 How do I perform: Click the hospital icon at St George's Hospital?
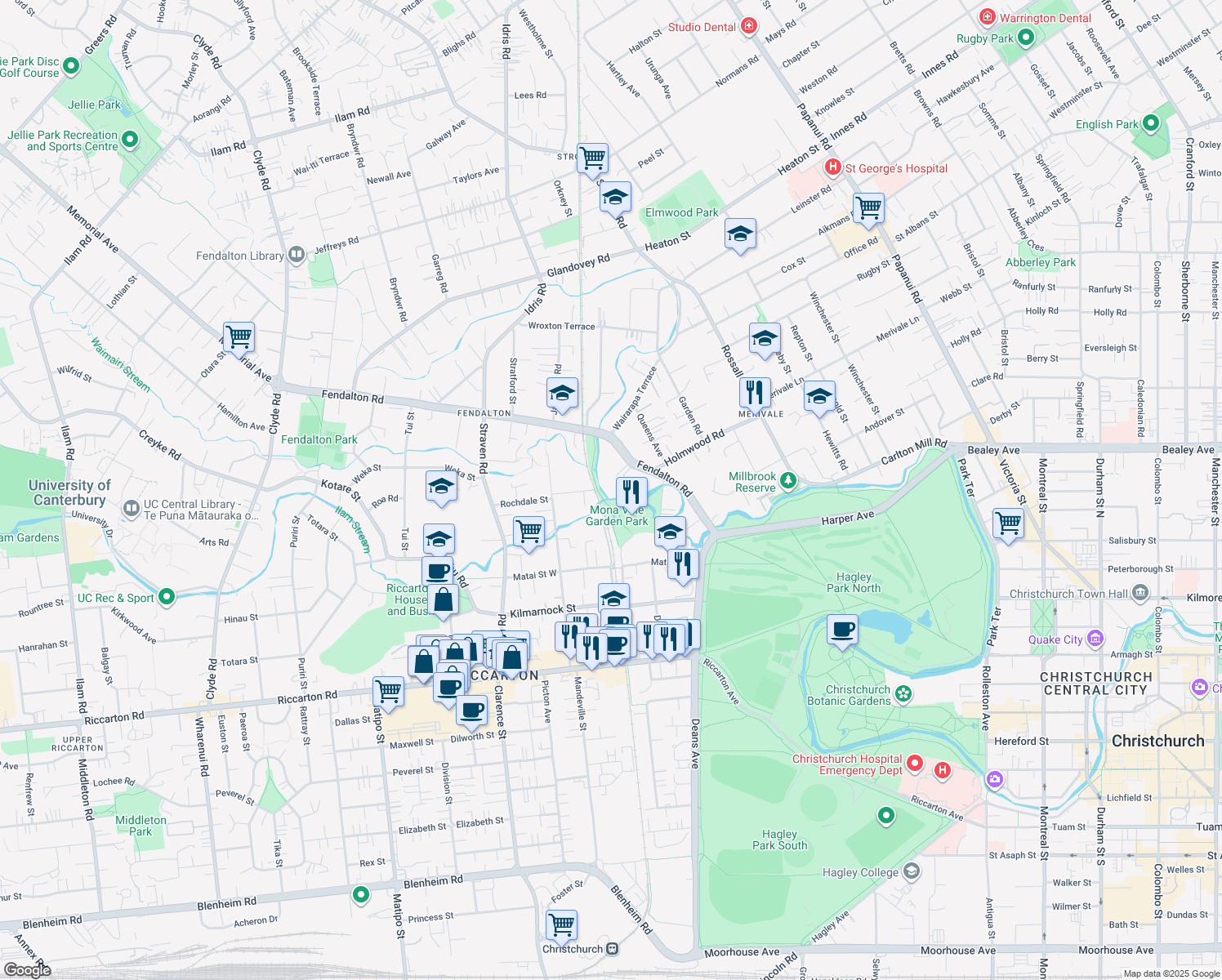(x=832, y=167)
